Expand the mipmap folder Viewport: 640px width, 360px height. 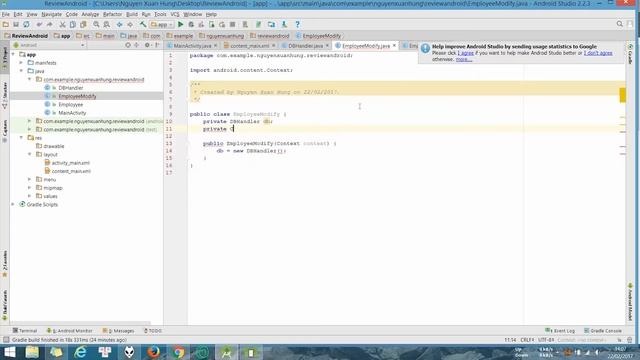click(29, 188)
